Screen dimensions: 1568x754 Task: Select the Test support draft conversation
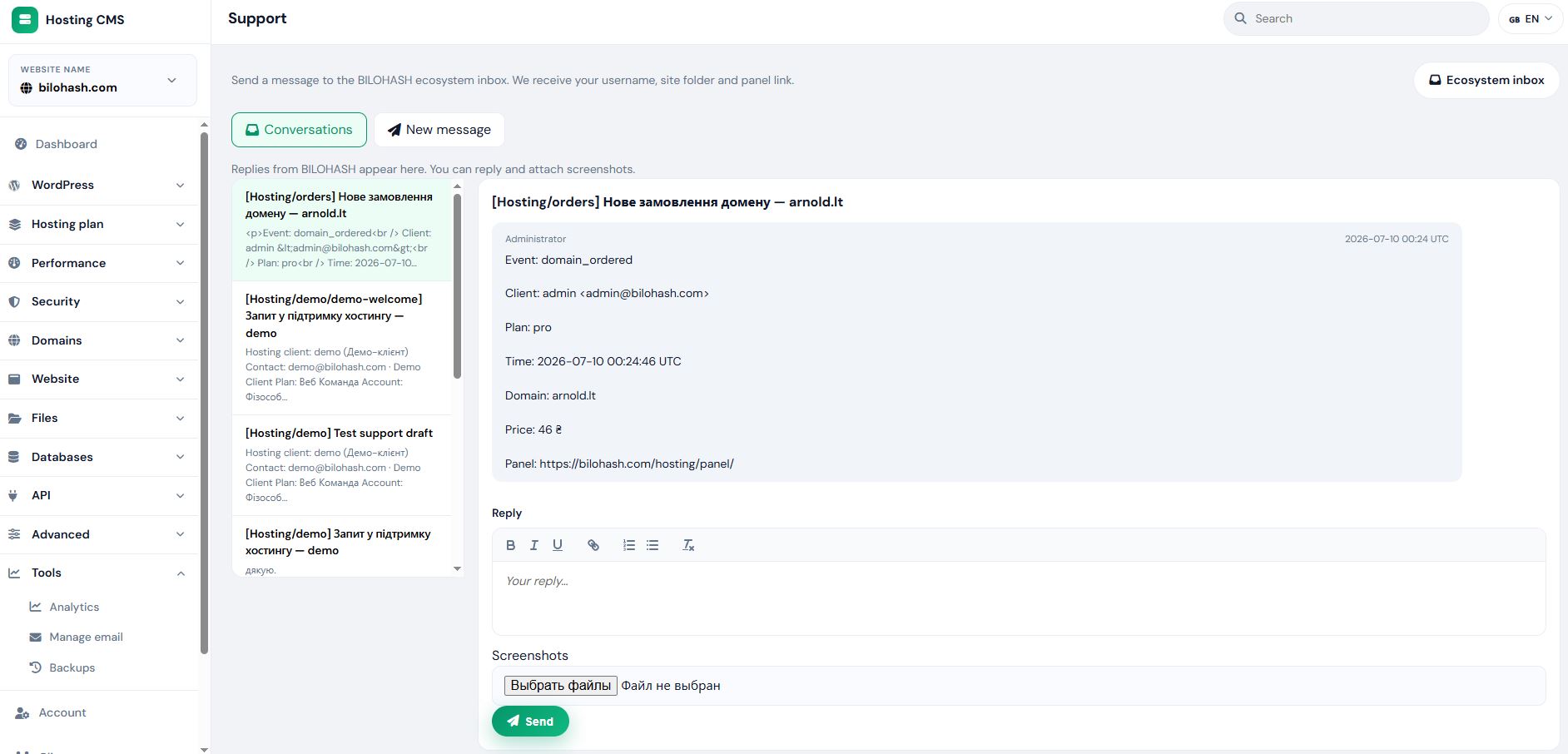[x=342, y=465]
